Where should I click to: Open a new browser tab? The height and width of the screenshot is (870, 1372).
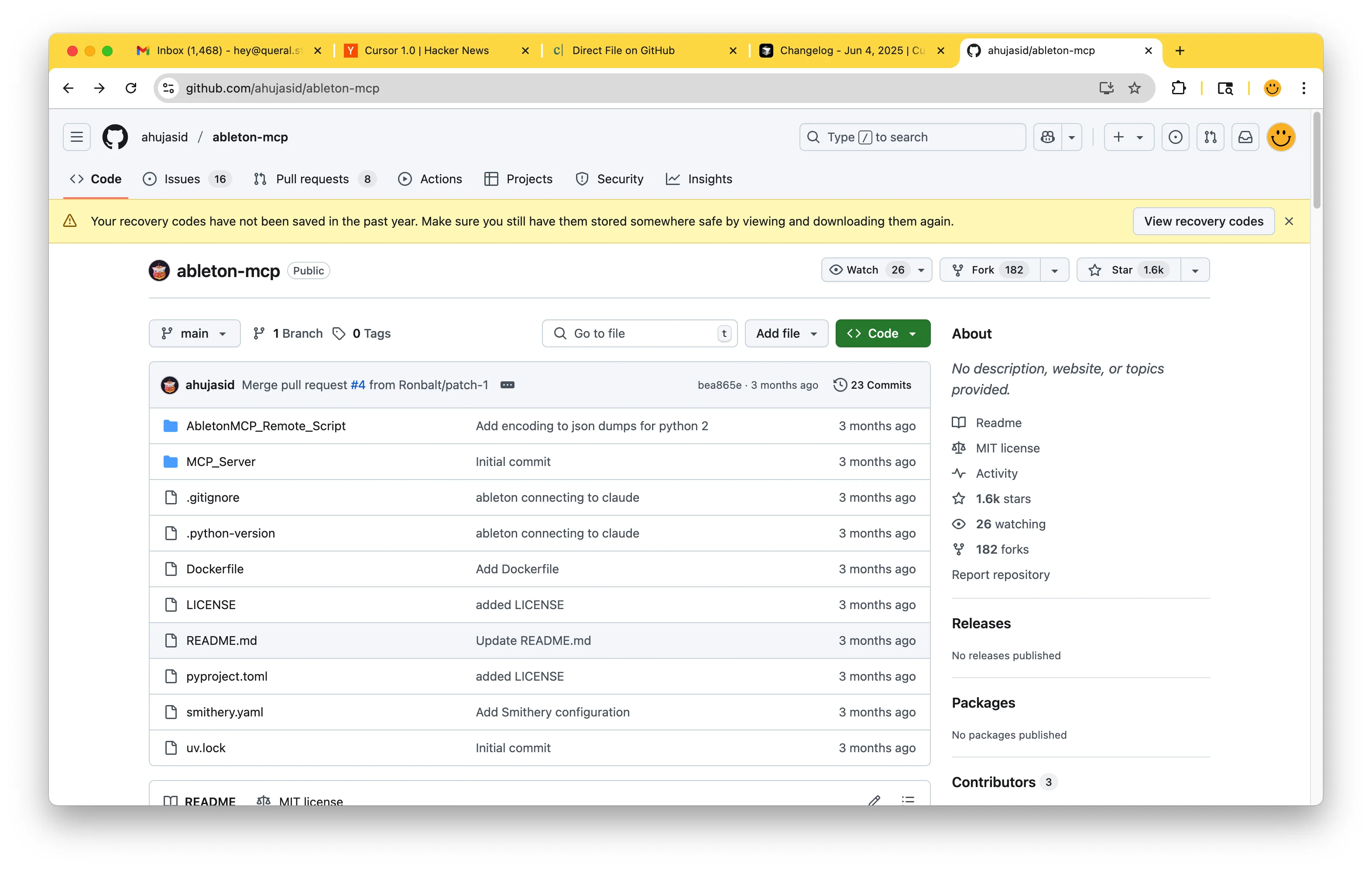click(x=1180, y=50)
